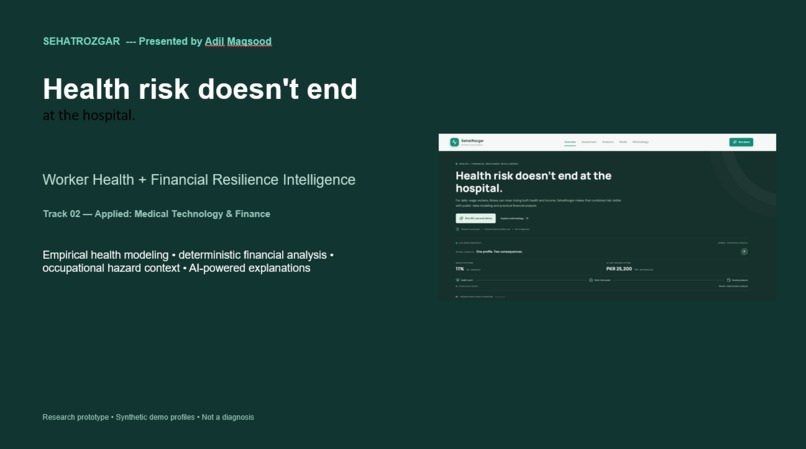Go to the Methodology tab
The height and width of the screenshot is (449, 806).
coord(640,142)
